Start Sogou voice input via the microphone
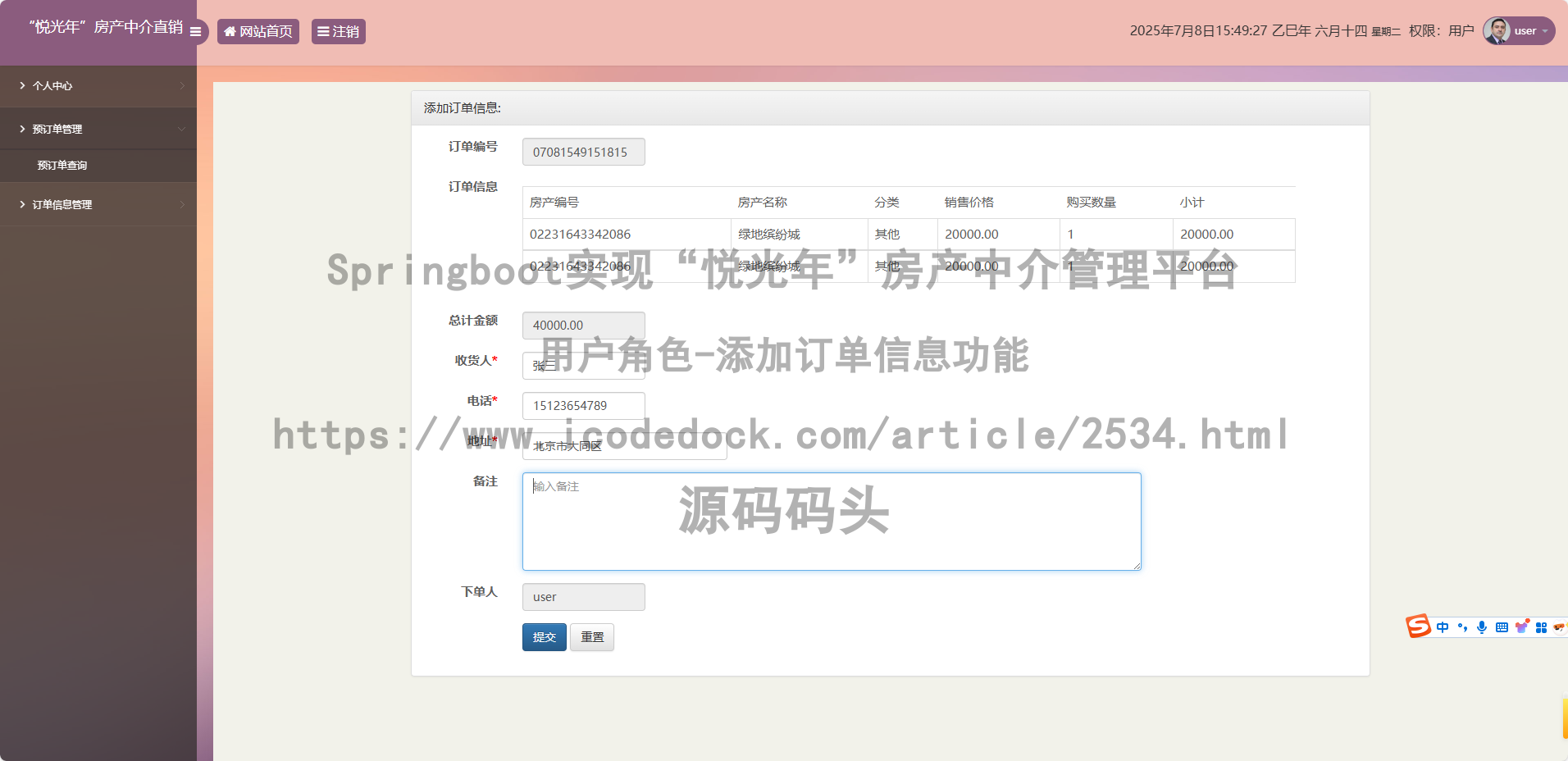This screenshot has width=1568, height=761. 1482,627
